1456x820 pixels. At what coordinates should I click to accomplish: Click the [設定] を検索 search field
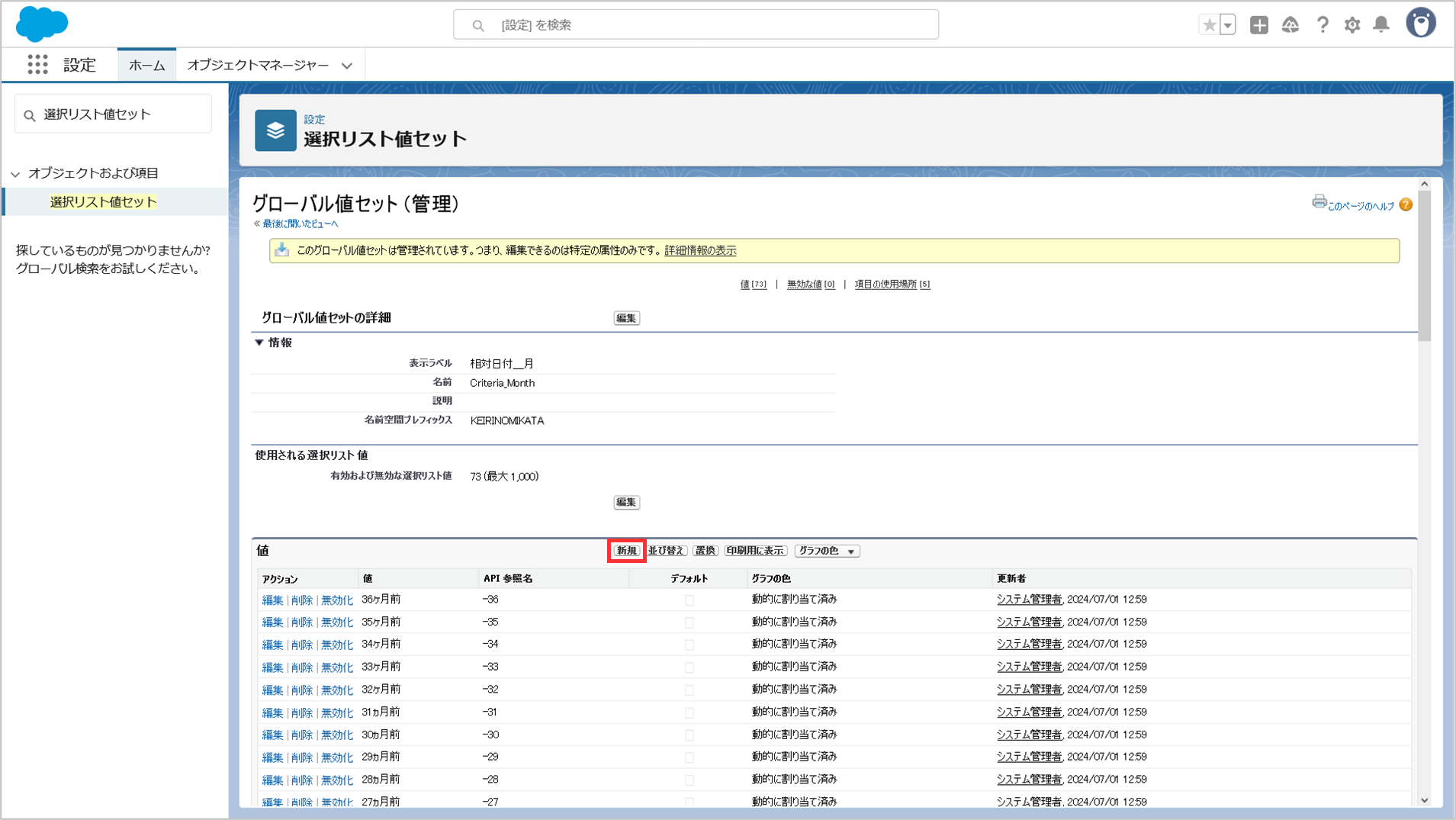pos(696,25)
